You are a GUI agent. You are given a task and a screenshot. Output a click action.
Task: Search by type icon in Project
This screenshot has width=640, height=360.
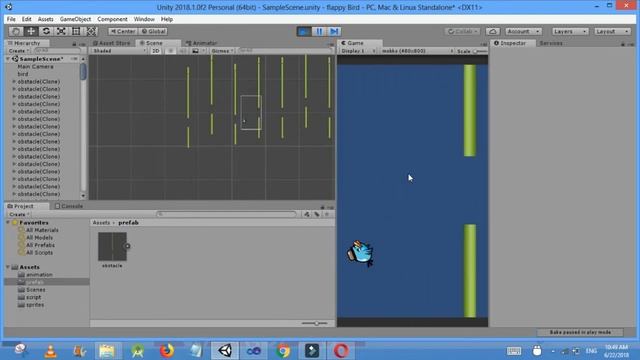click(307, 214)
